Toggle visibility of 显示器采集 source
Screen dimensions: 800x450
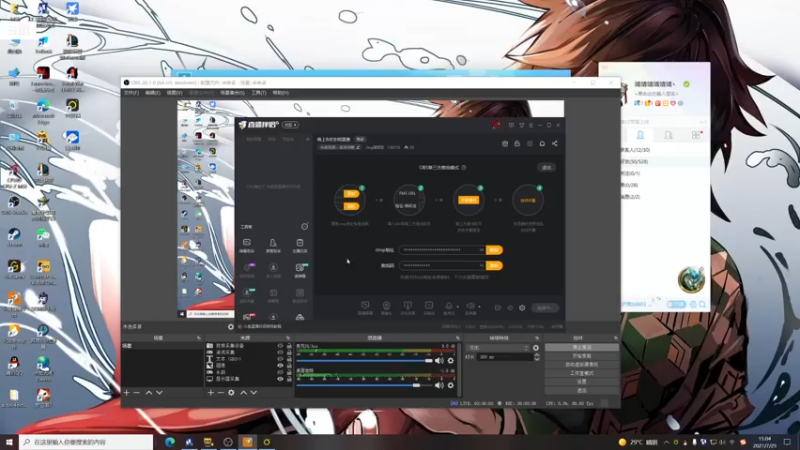click(280, 379)
